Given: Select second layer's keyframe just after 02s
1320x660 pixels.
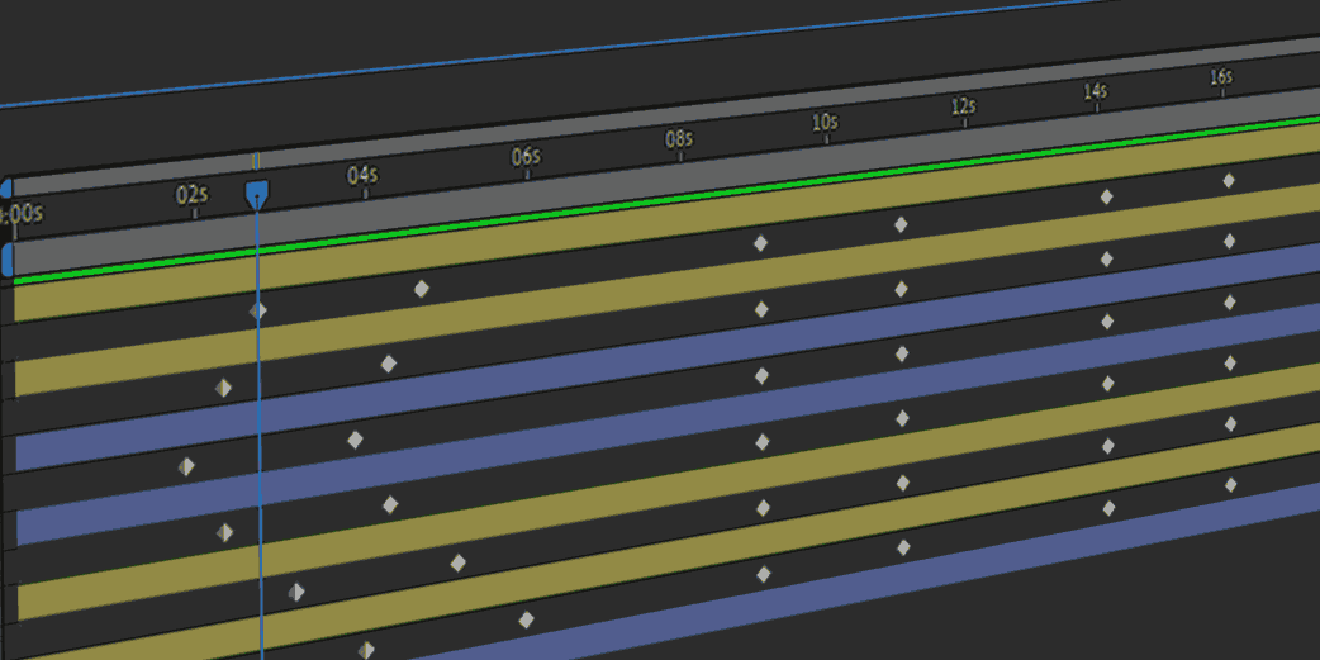Looking at the screenshot, I should 224,388.
